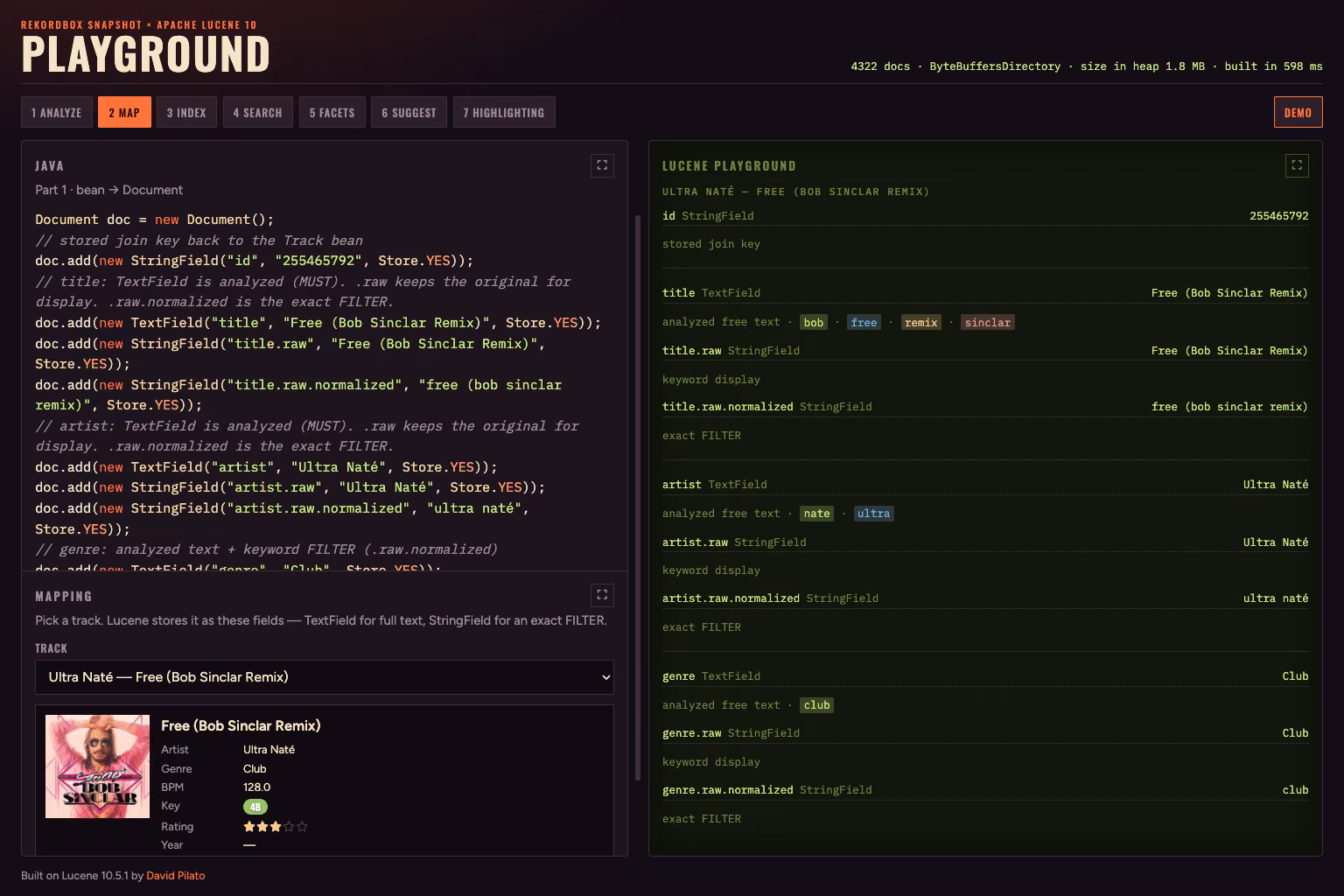Click the PLAYGROUND heading
The image size is (1344, 896).
coord(145,54)
